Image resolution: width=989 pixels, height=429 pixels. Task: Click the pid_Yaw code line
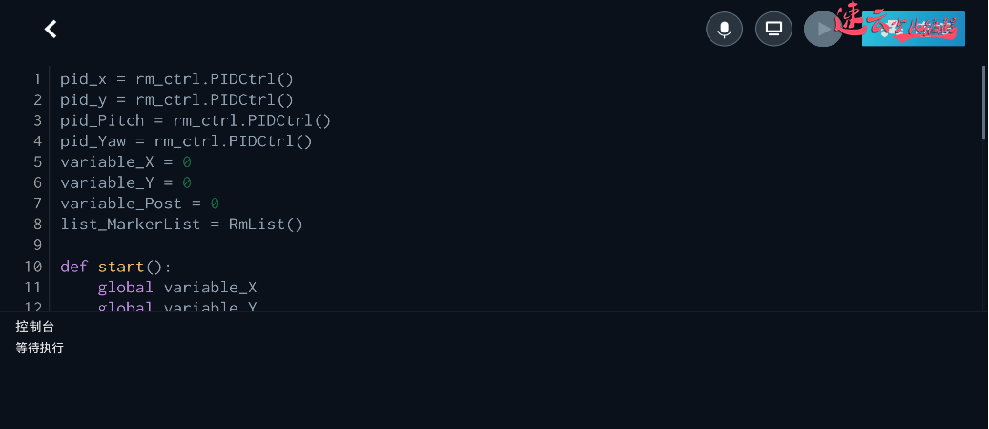(186, 141)
